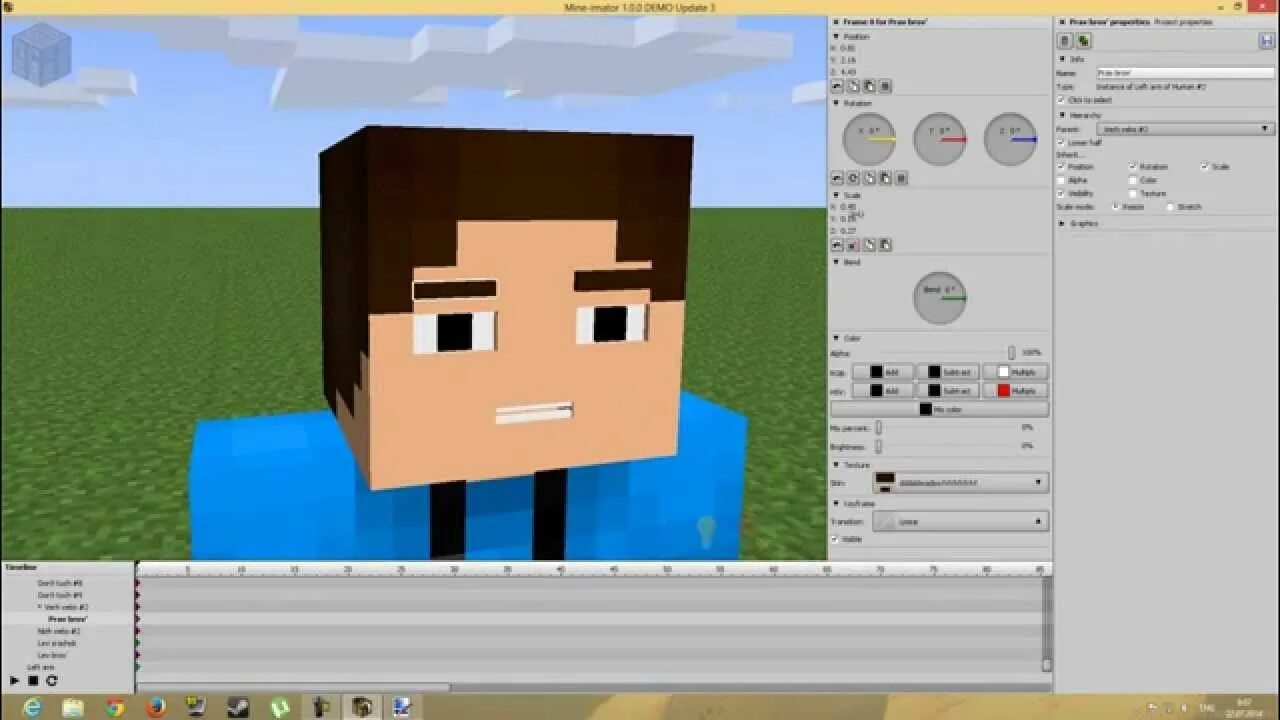The image size is (1280, 720).
Task: Click the trash icon in the properties panel
Action: (x=1066, y=41)
